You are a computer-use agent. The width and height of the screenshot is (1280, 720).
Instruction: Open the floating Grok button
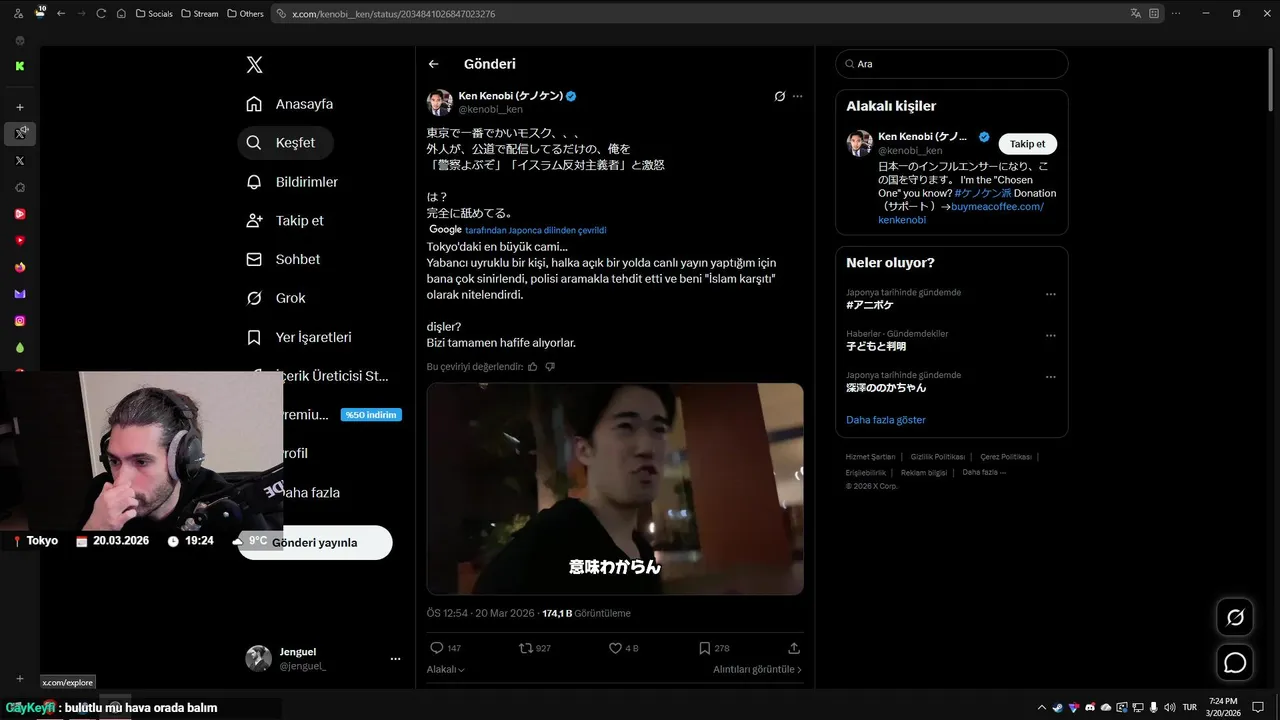click(x=1235, y=617)
